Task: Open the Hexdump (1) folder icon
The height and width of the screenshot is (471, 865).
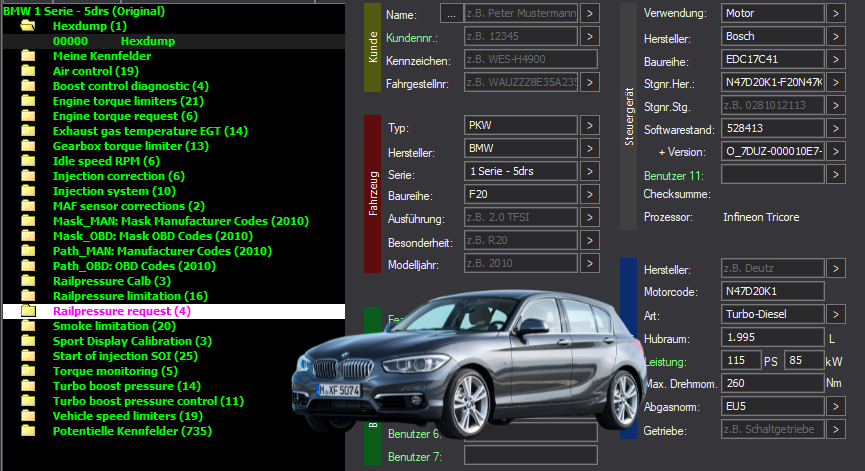Action: 28,26
